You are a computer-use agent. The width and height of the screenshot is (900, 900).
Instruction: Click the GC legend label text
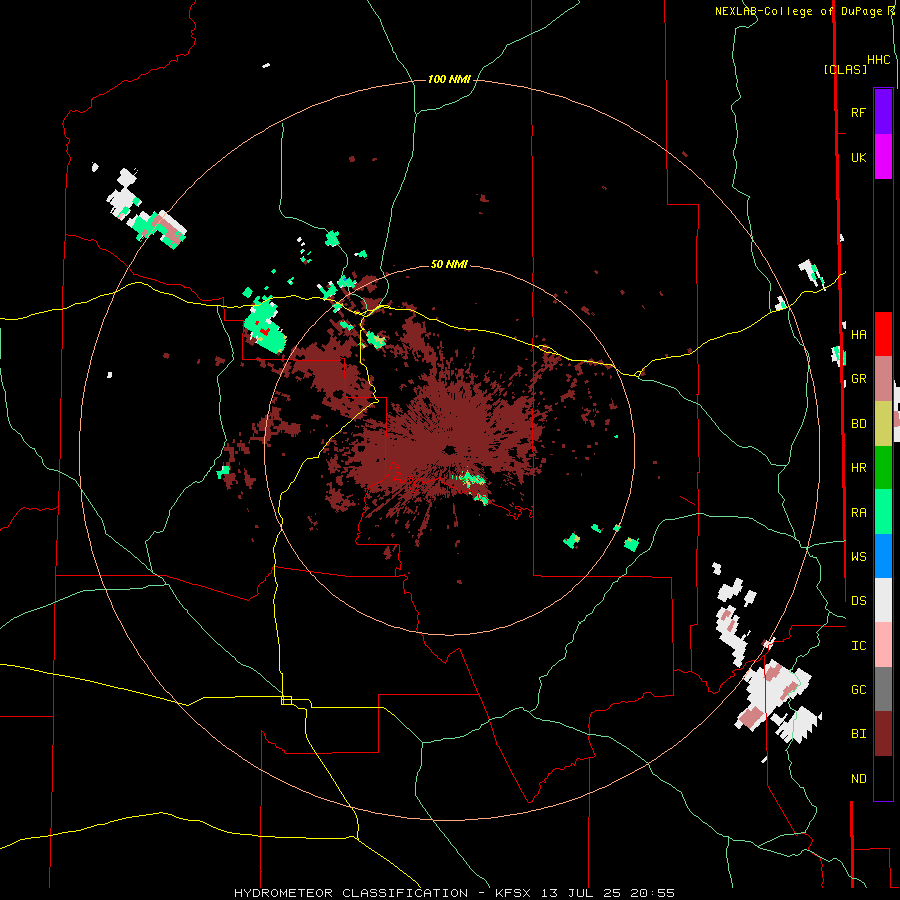858,689
